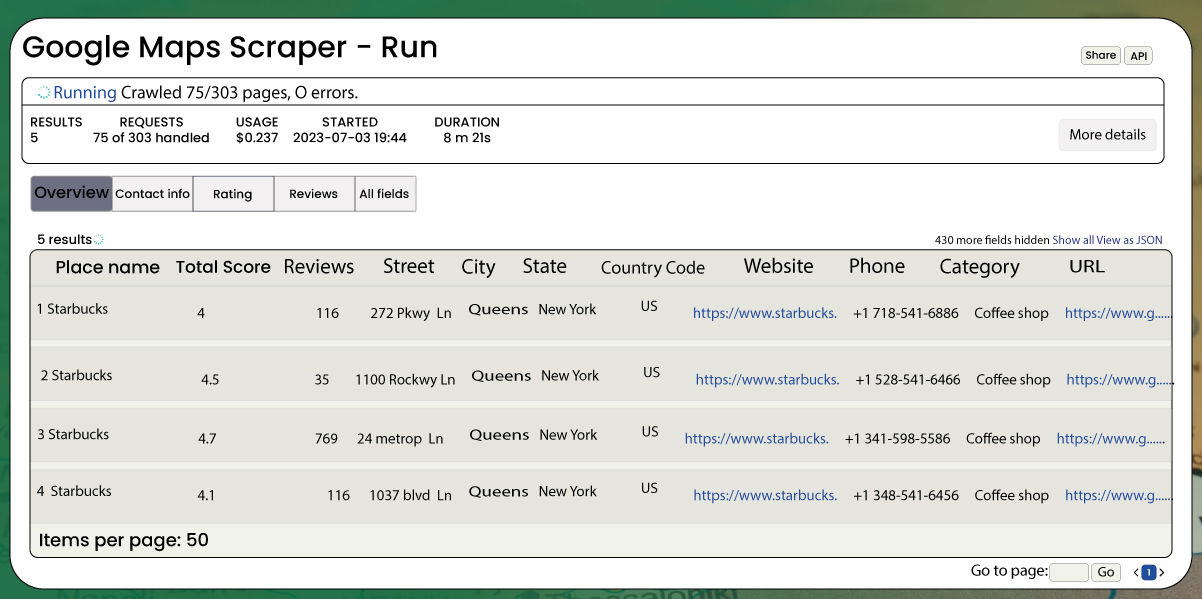Image resolution: width=1202 pixels, height=599 pixels.
Task: Click the total score value 4.1
Action: (x=206, y=495)
